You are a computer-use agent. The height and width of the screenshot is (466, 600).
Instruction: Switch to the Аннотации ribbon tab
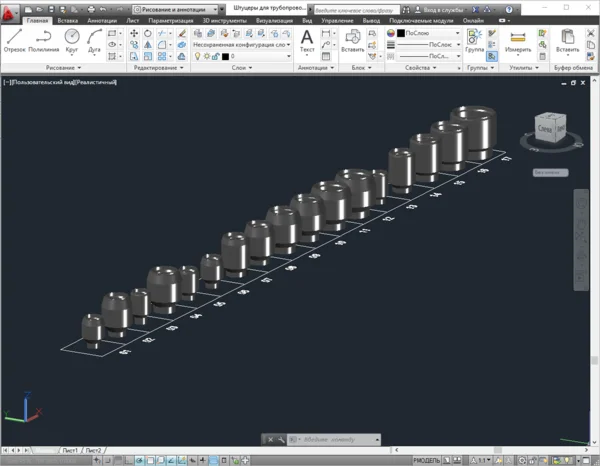coord(102,21)
